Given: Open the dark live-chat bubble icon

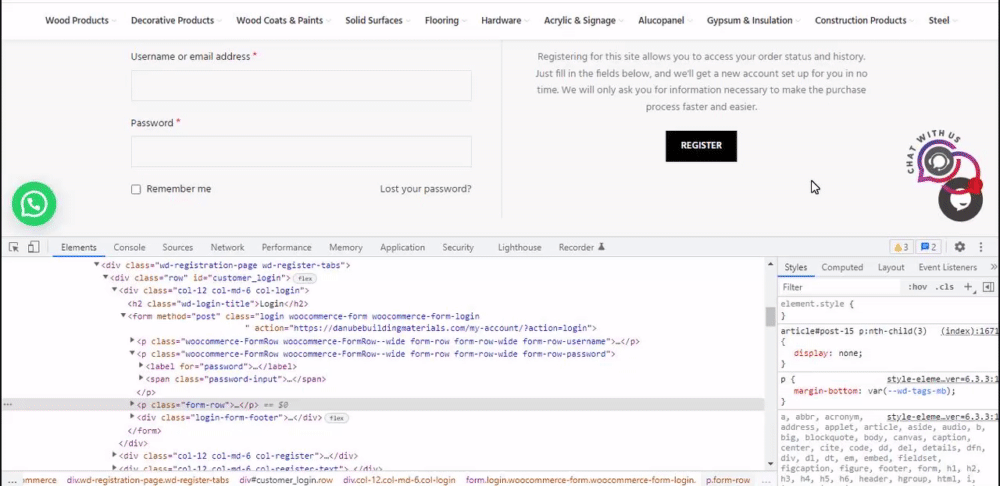Looking at the screenshot, I should point(960,200).
